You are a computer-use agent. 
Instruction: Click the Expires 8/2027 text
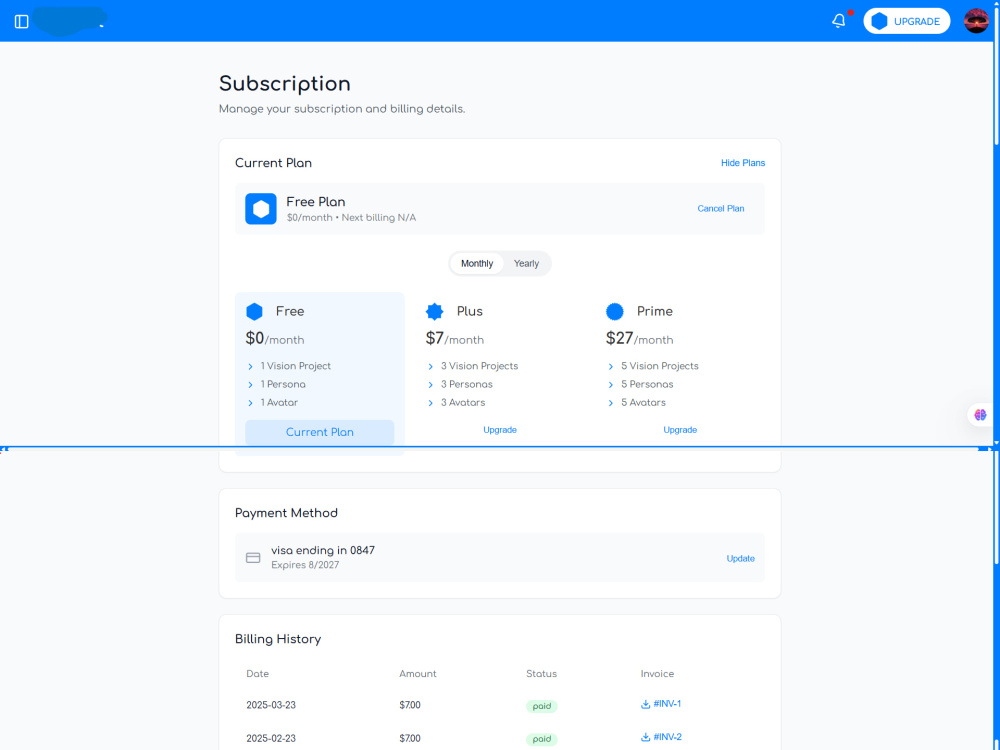point(305,565)
